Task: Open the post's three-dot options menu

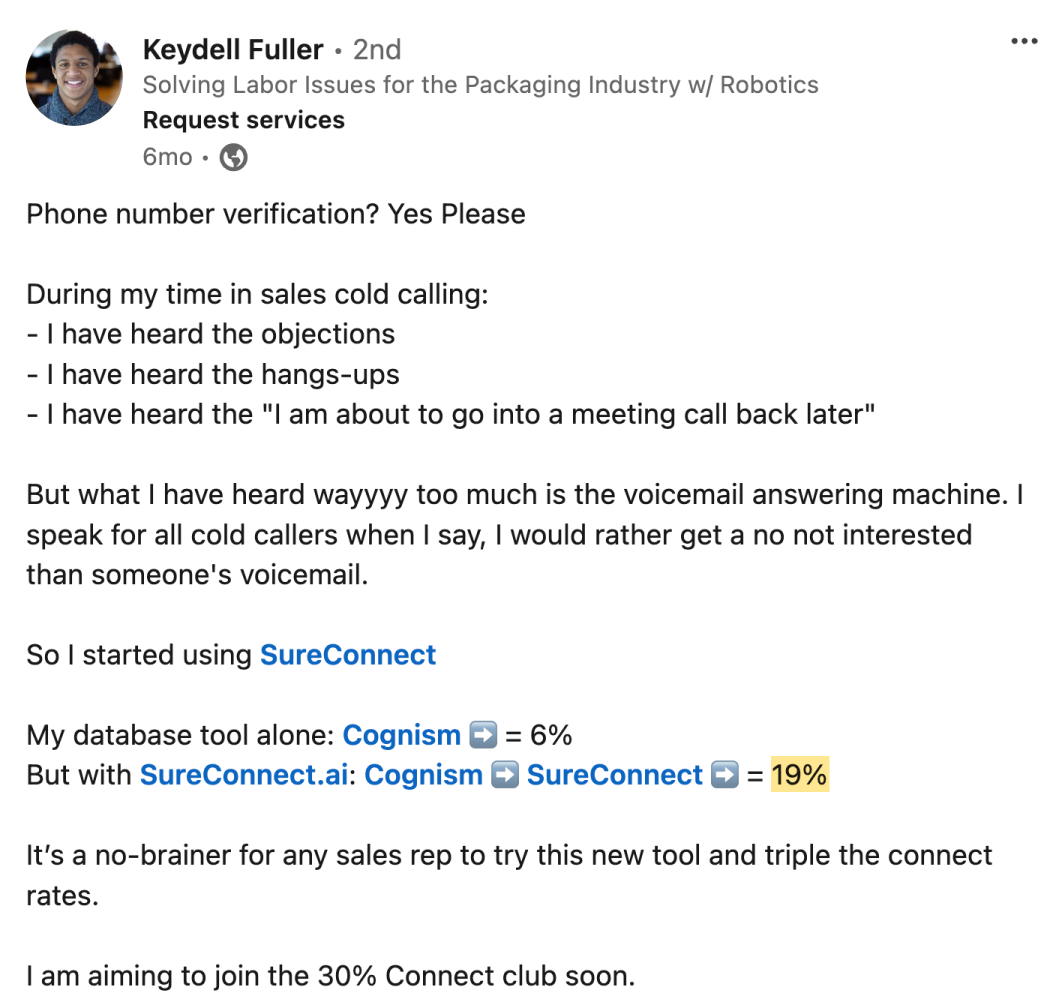Action: [1025, 42]
